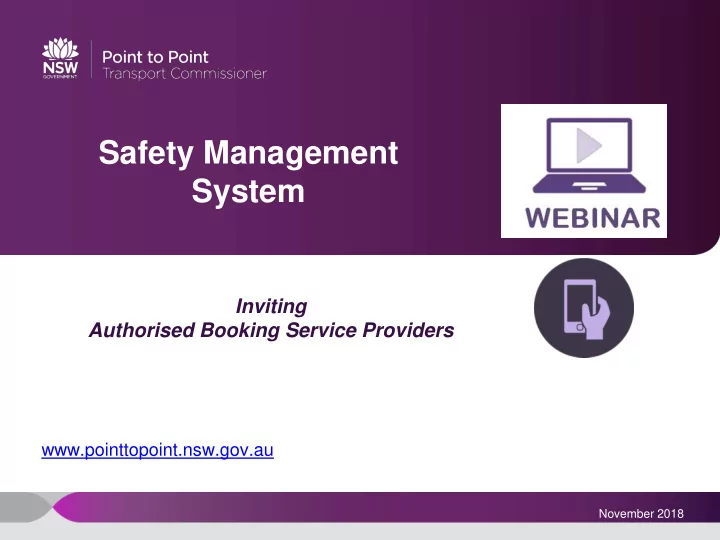Click the "Inviting" italic text
This screenshot has height=540, width=720.
tap(271, 306)
